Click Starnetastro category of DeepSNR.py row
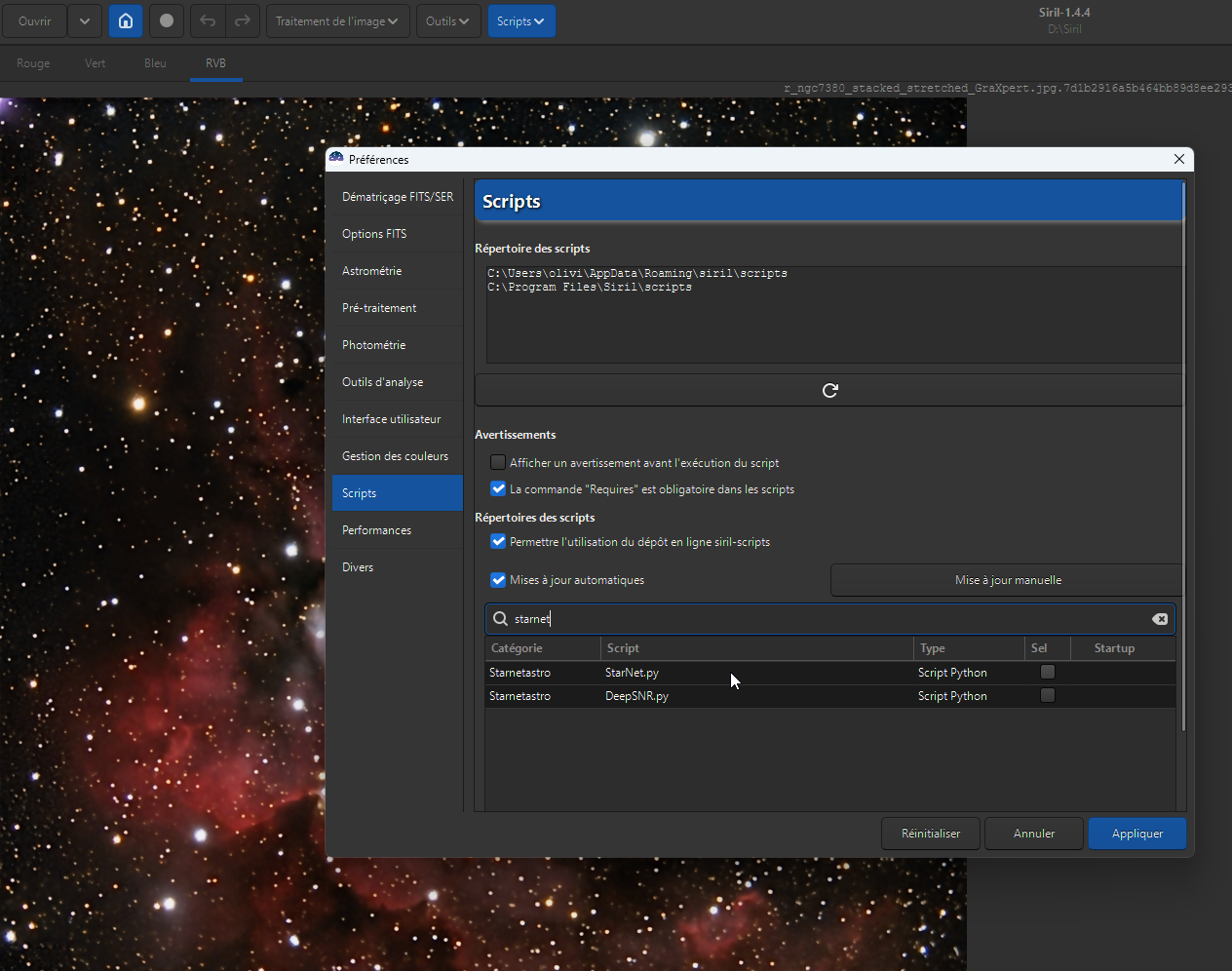Screen dimensions: 1232x971 tap(520, 696)
